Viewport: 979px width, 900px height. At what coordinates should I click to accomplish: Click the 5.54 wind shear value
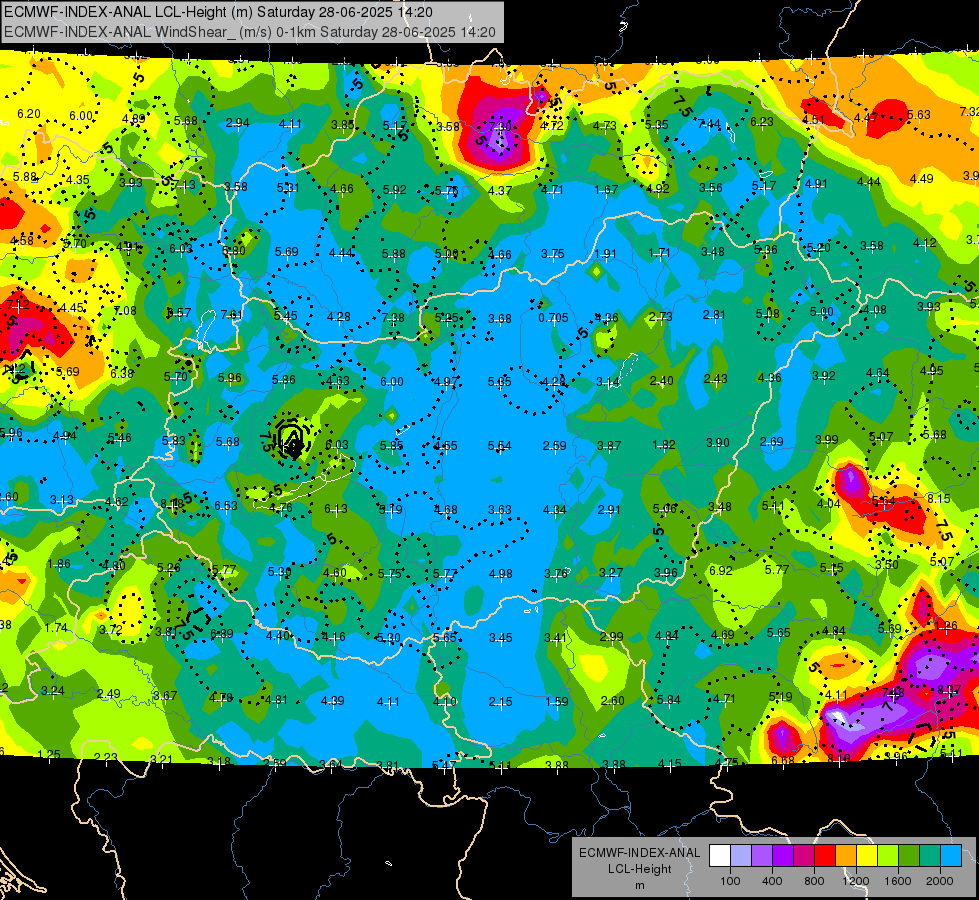pos(499,445)
